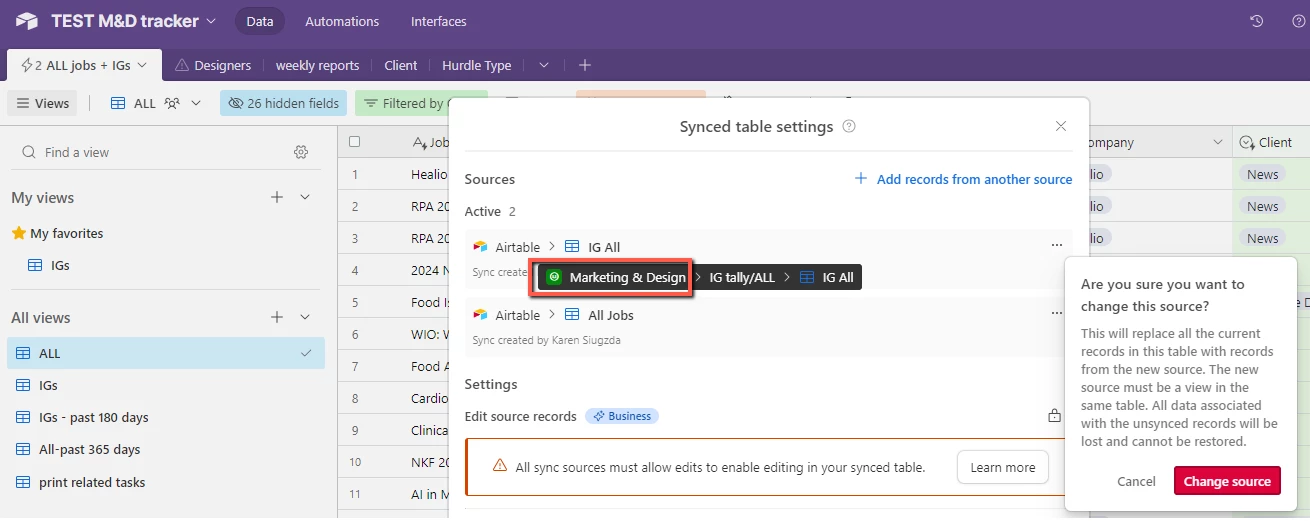Switch to the Automations tab
Screen dimensions: 1310x521
click(342, 21)
